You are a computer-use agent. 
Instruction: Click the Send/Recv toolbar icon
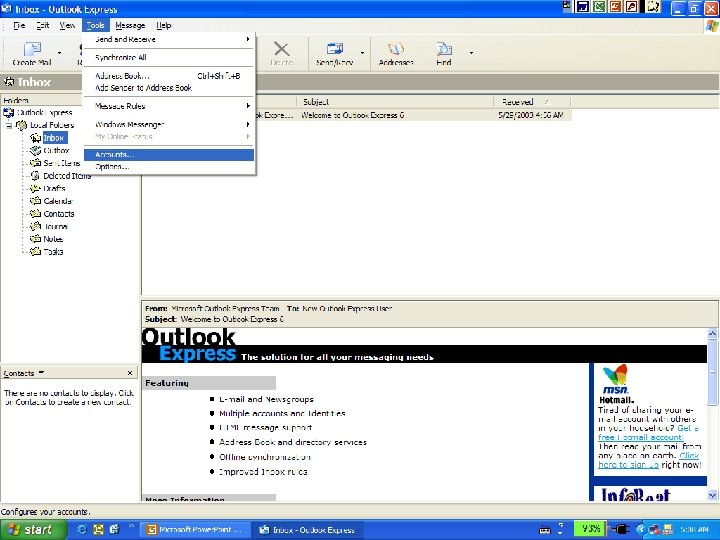[x=335, y=53]
